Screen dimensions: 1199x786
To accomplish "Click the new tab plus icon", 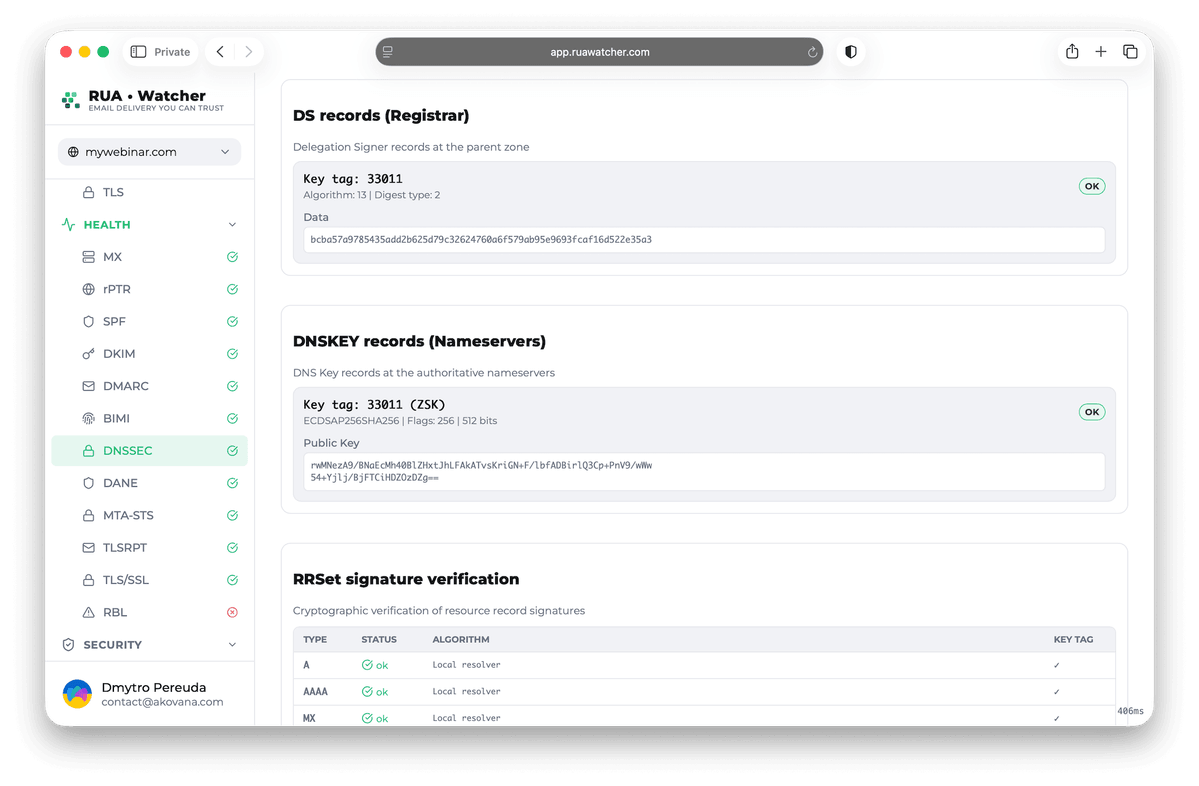I will [1100, 51].
